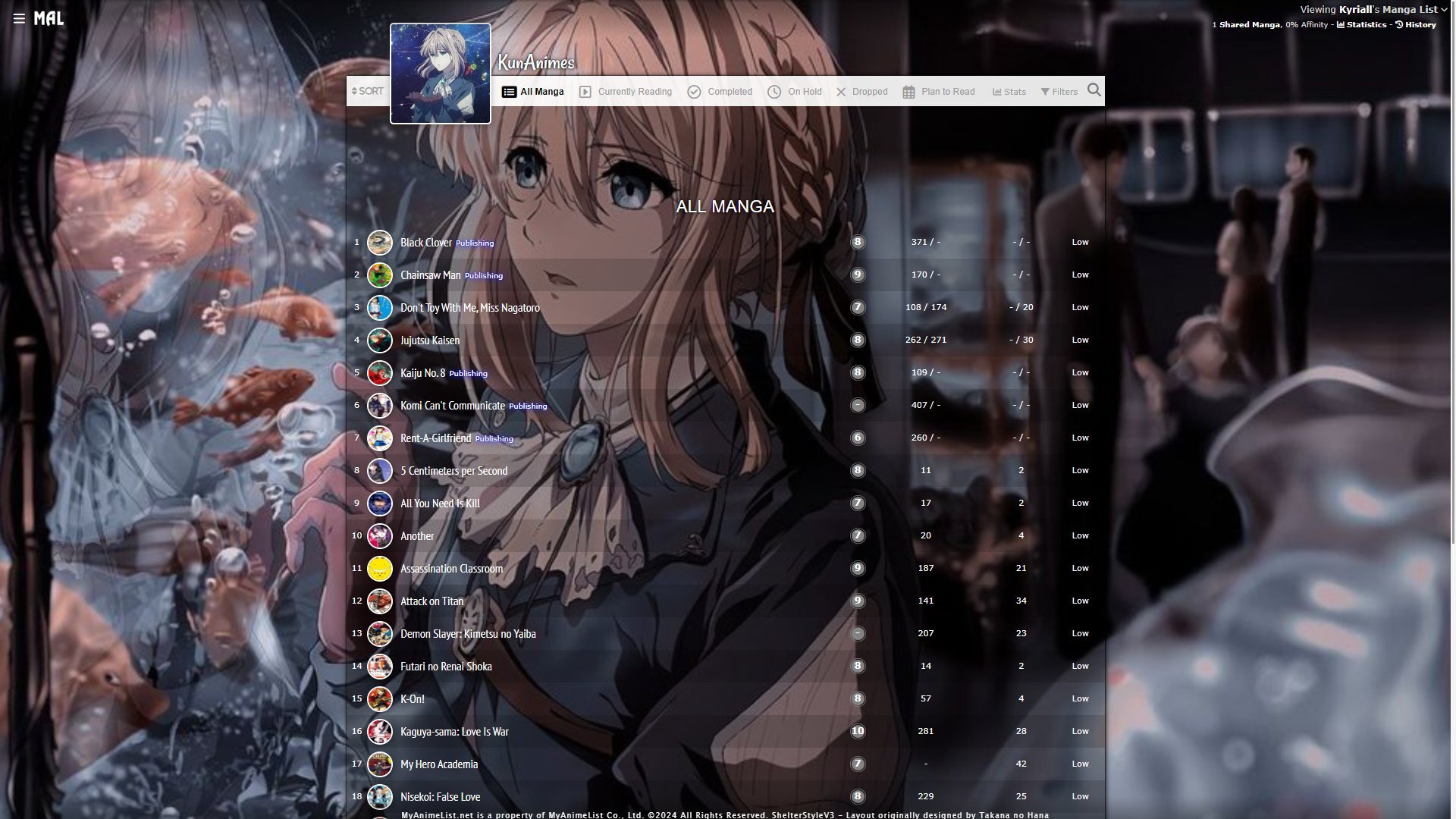Select the All Manga tab
Screen dimensions: 1456x819
[x=533, y=92]
